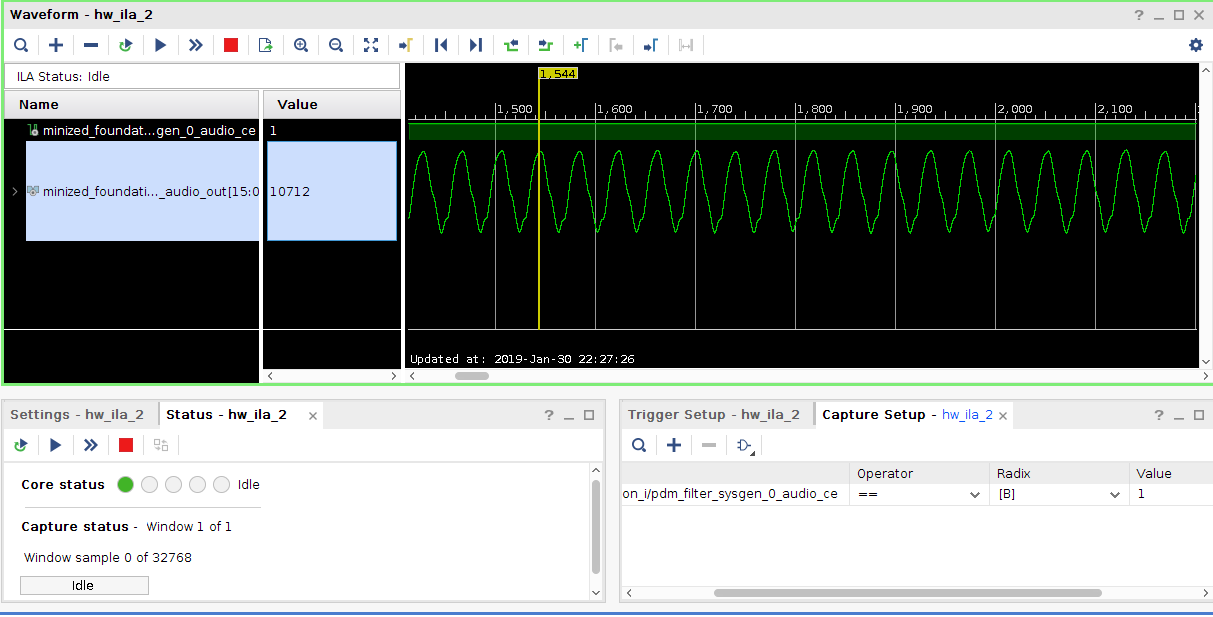Export ILA data from the Waveform toolbar
This screenshot has height=617, width=1213.
click(265, 45)
